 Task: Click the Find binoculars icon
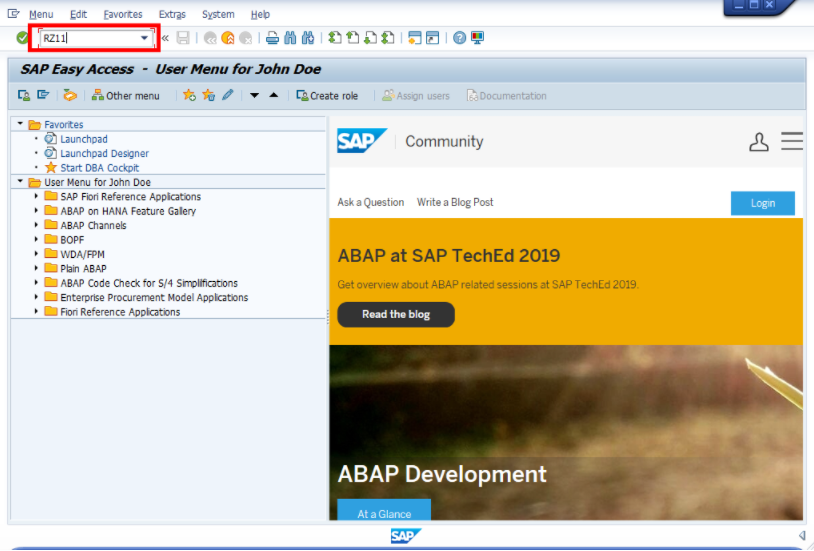pyautogui.click(x=290, y=38)
